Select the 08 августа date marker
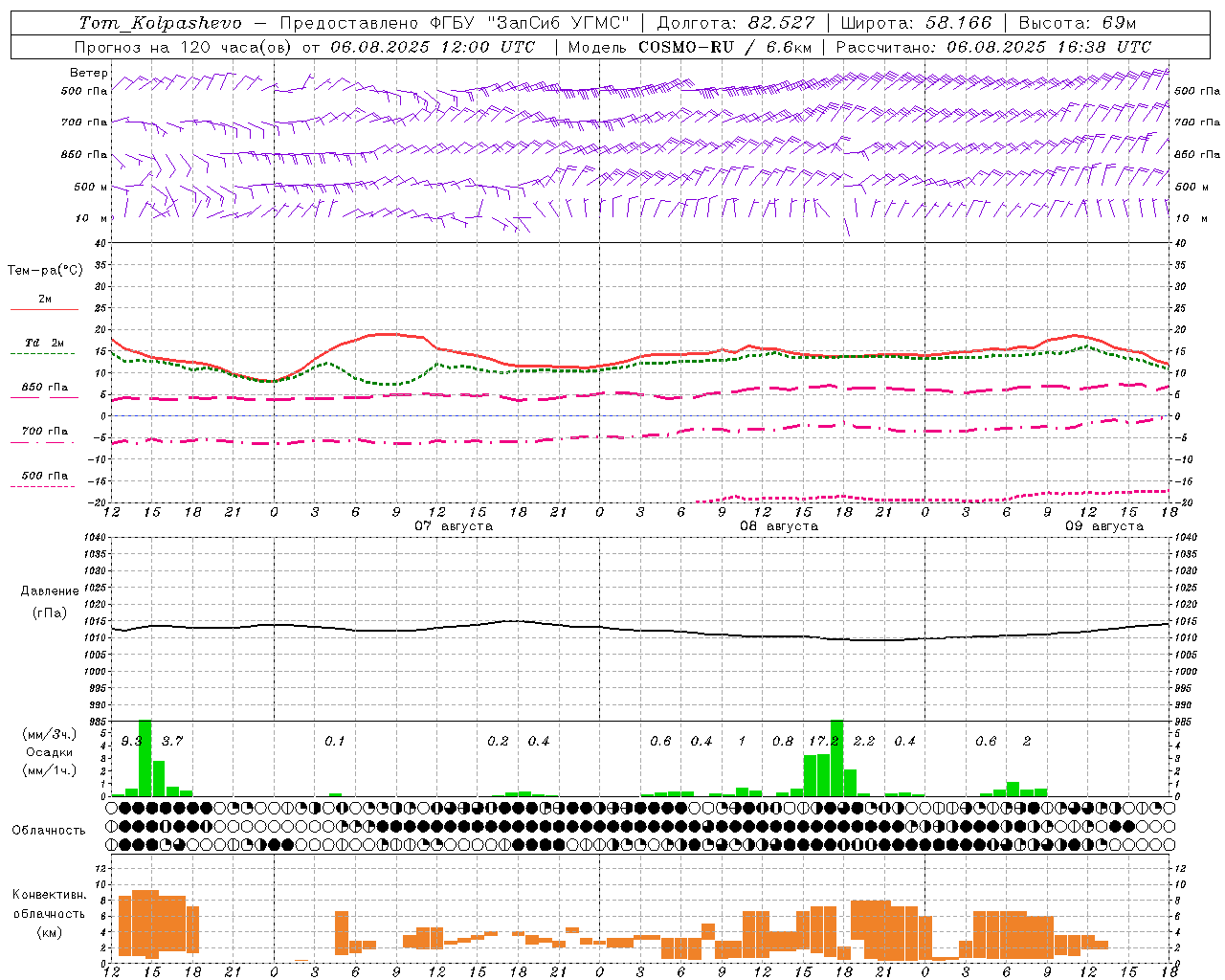 tap(779, 526)
